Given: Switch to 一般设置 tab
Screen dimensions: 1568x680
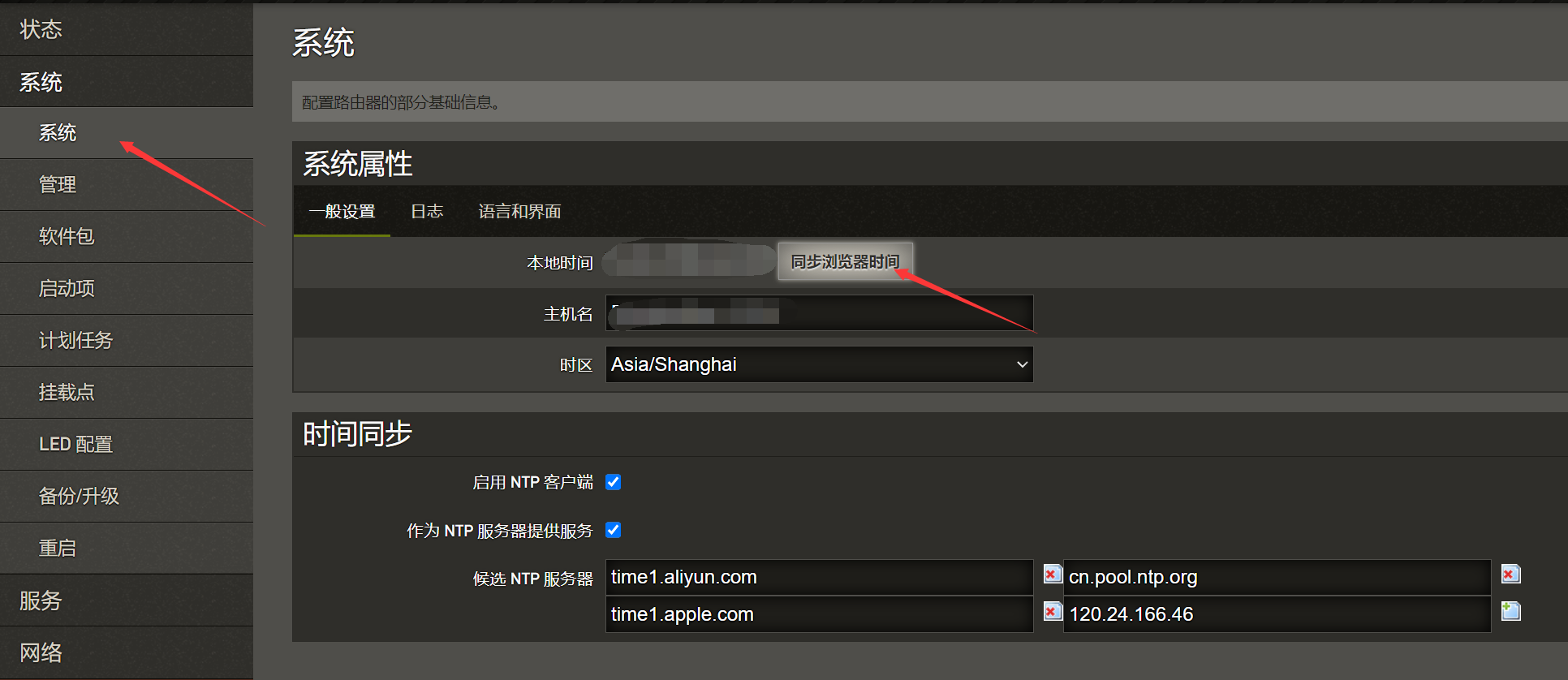Looking at the screenshot, I should pyautogui.click(x=342, y=212).
